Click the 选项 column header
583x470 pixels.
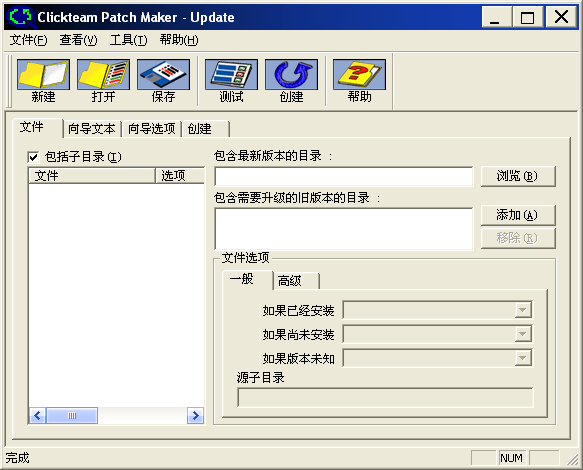point(180,175)
